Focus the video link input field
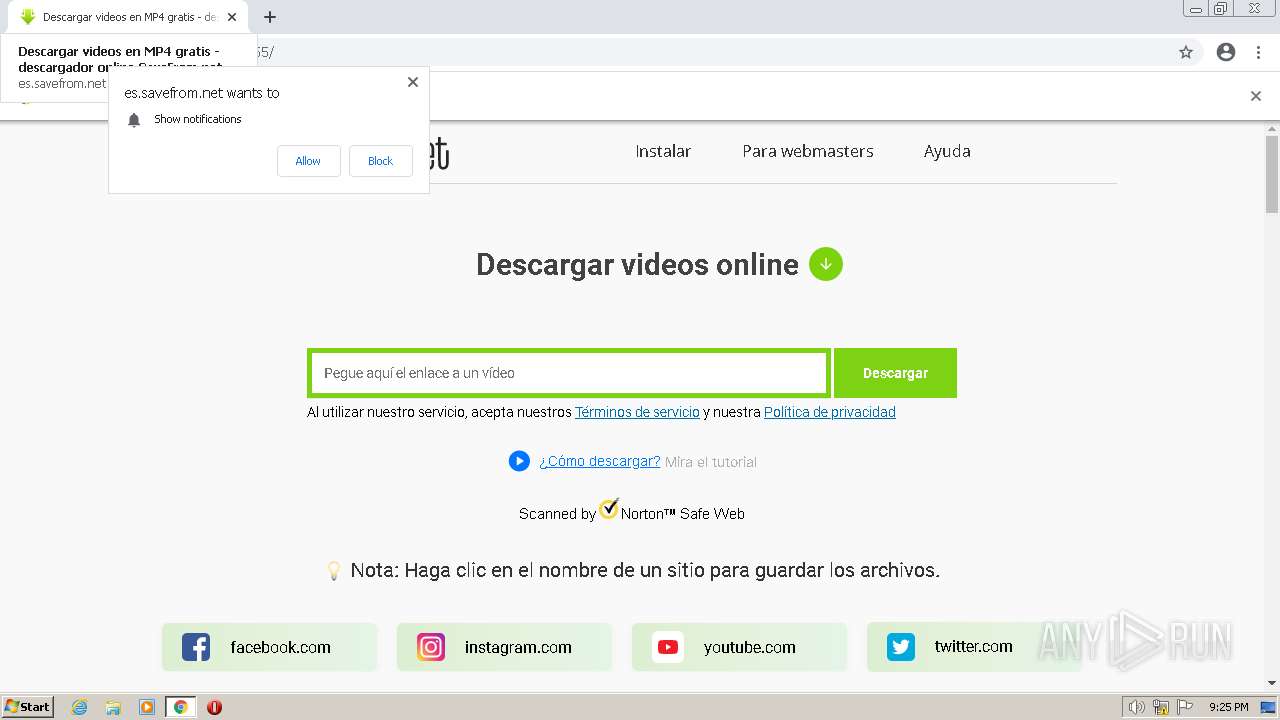Image resolution: width=1280 pixels, height=720 pixels. pos(569,373)
